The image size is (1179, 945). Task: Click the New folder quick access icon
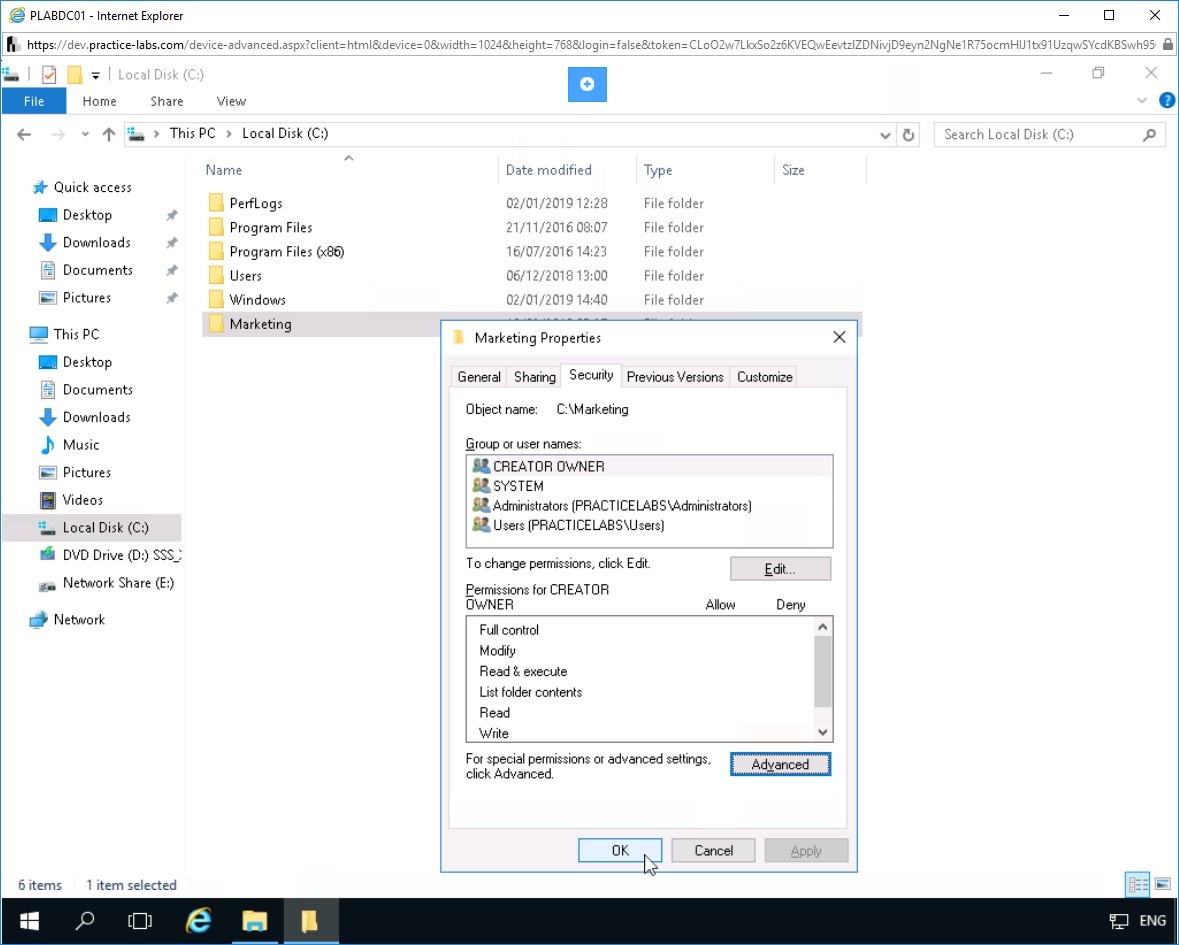tap(74, 74)
